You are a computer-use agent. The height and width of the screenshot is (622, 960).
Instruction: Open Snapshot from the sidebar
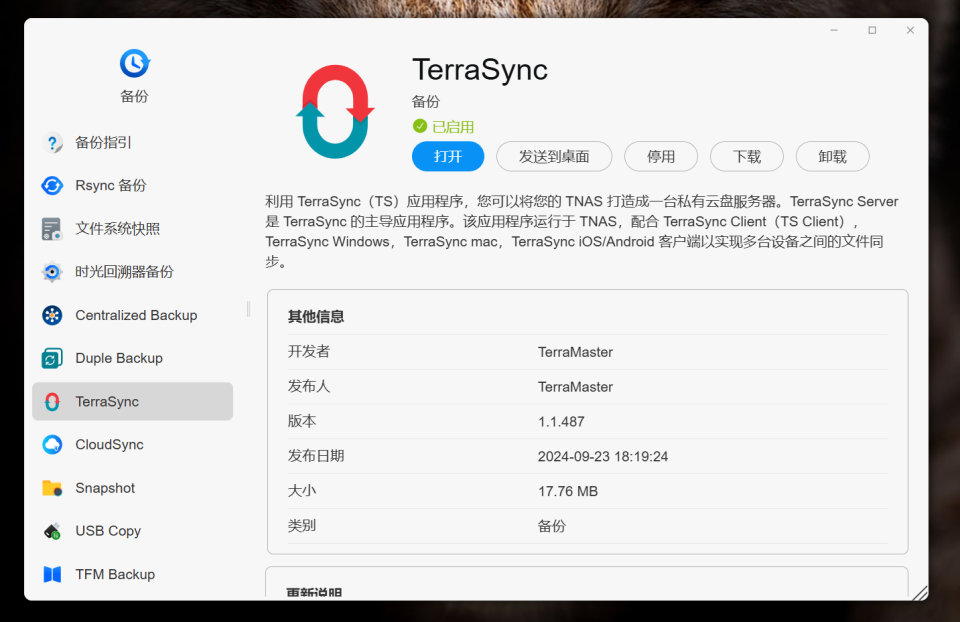click(132, 488)
